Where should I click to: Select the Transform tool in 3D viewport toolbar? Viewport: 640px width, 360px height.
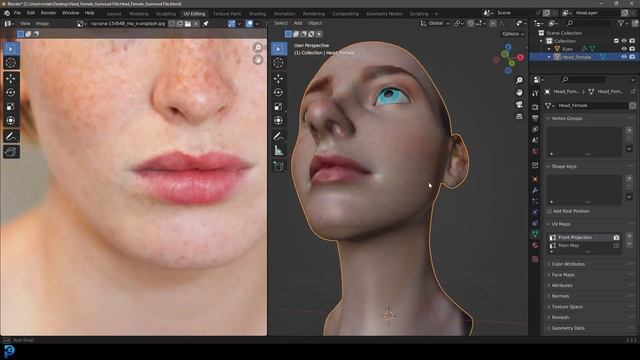coord(279,120)
